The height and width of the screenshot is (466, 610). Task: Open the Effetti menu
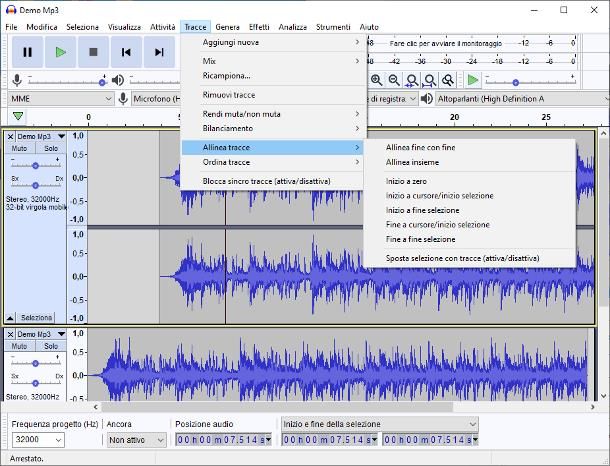click(x=259, y=27)
